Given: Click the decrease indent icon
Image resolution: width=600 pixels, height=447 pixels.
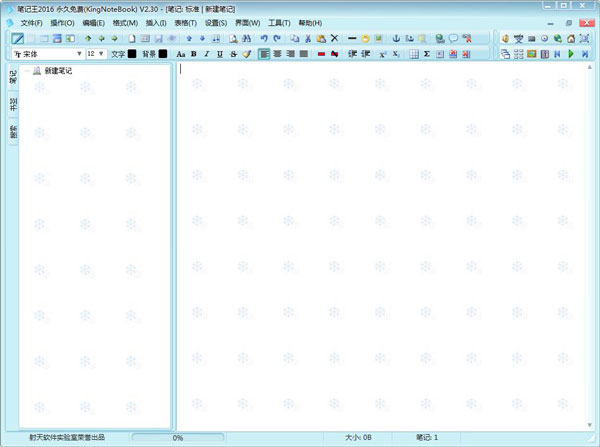Looking at the screenshot, I should click(x=352, y=54).
